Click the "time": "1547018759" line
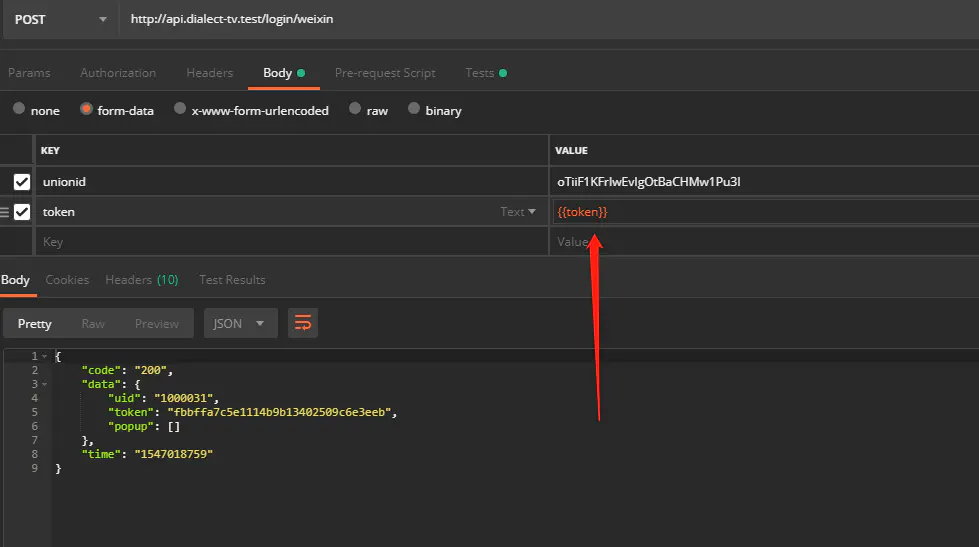 [147, 454]
